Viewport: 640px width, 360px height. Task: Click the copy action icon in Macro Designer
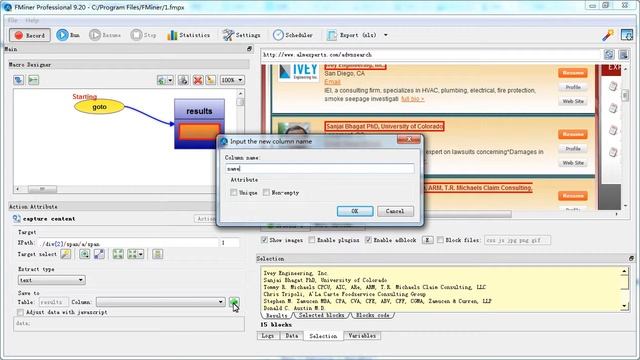click(183, 80)
